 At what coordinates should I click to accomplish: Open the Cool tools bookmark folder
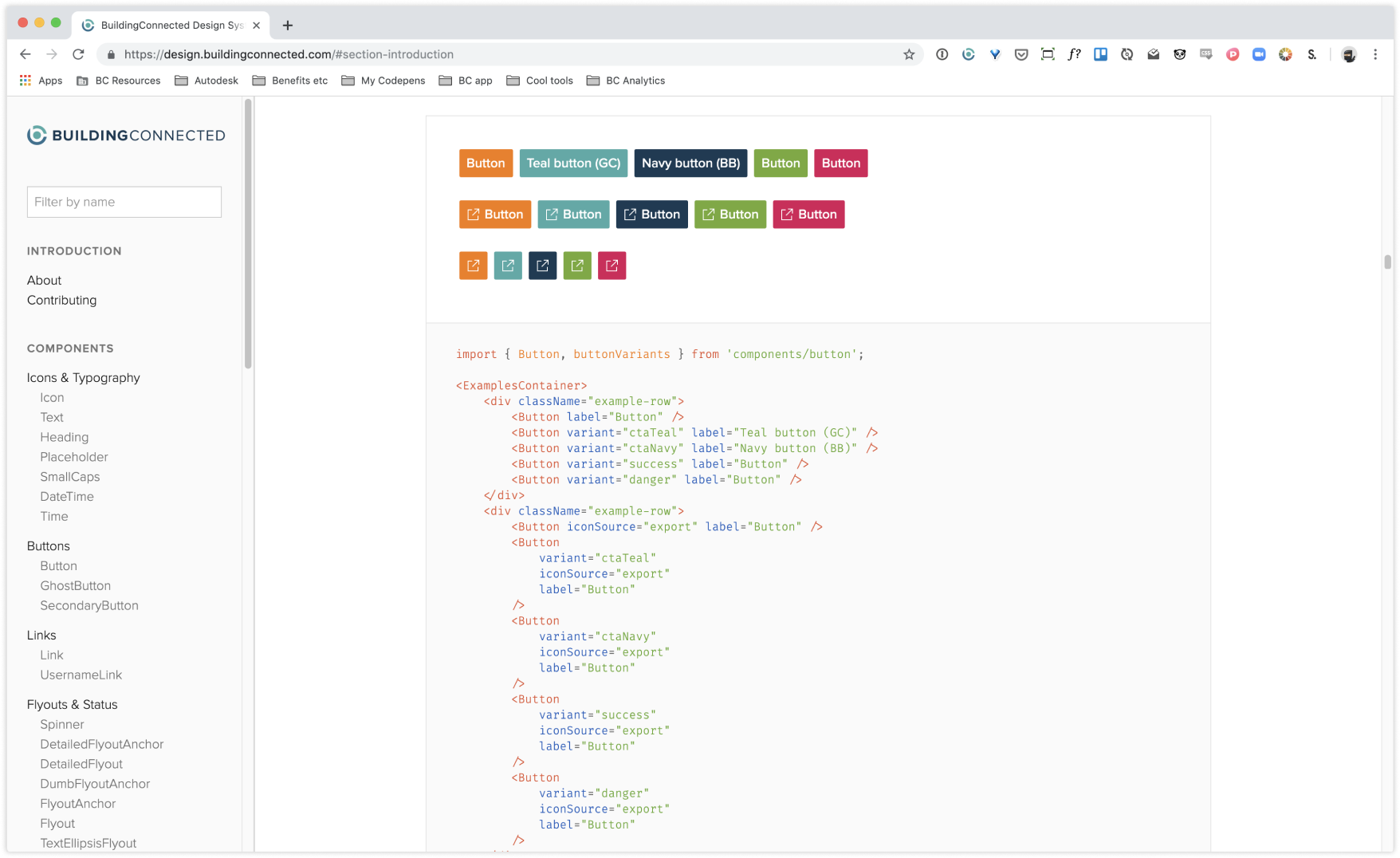[x=540, y=81]
